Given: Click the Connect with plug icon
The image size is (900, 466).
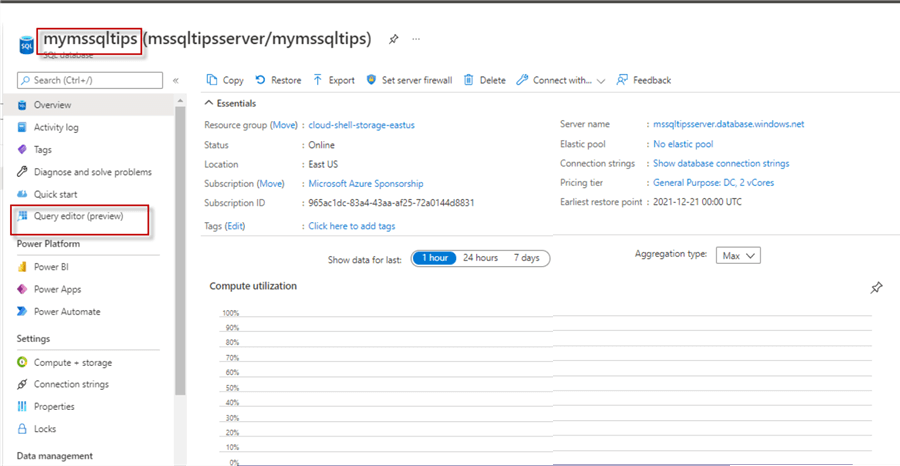Looking at the screenshot, I should tap(522, 80).
